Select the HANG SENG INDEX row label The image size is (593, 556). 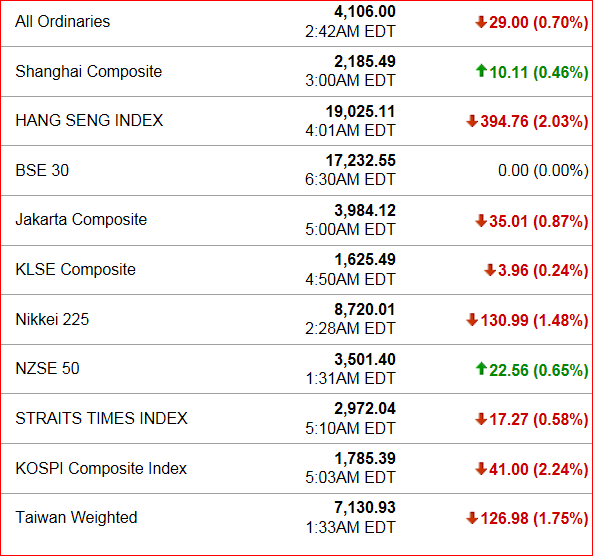click(x=89, y=121)
